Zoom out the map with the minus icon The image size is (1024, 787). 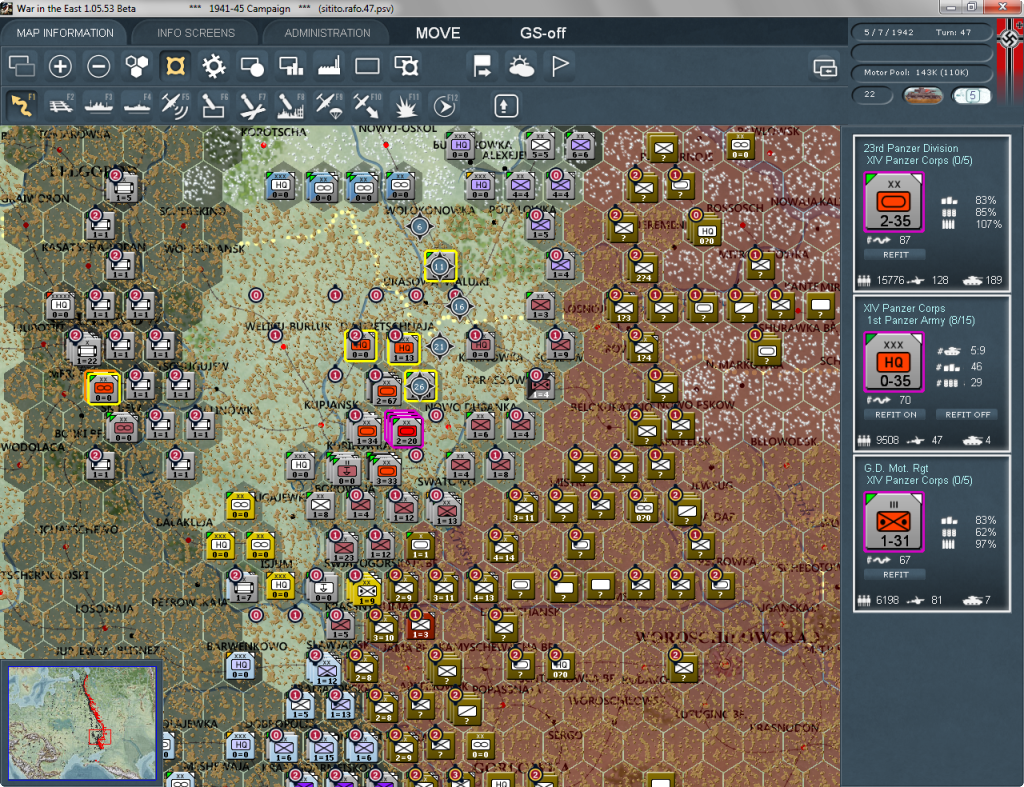[99, 66]
